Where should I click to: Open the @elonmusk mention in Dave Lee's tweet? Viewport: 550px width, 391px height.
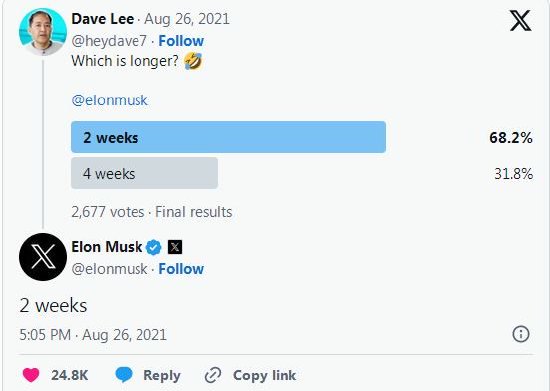coord(109,100)
